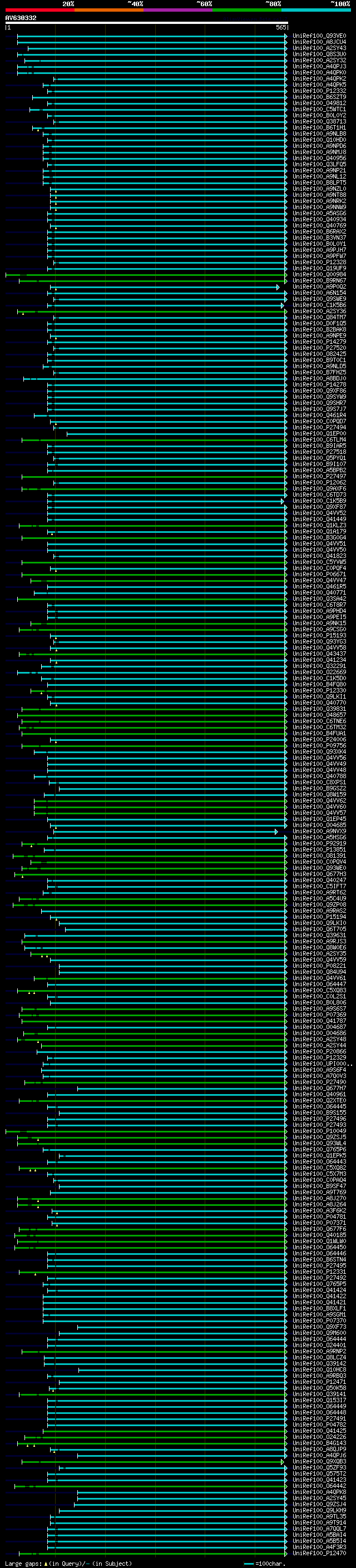Screen dimensions: 356x1568
Task: Select the alignment label UniRef100_B4FUA1
Action: [x=319, y=734]
